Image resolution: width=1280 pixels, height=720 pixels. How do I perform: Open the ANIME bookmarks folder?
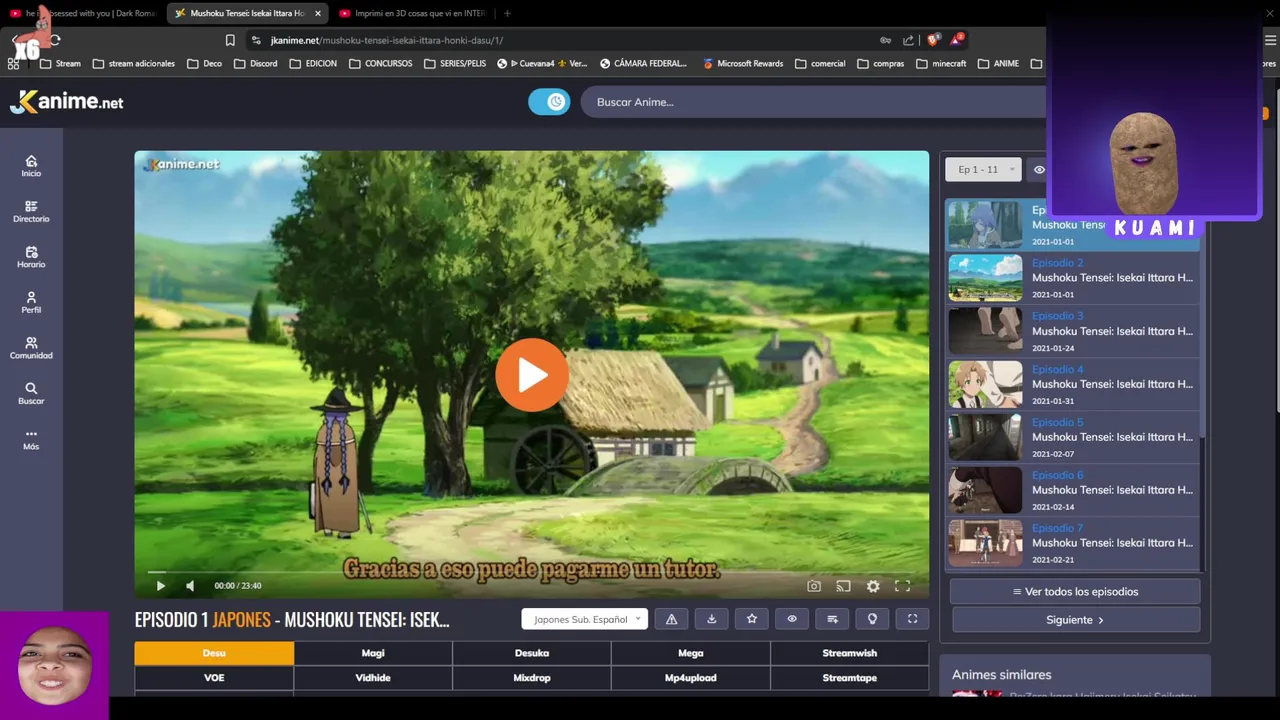point(998,64)
